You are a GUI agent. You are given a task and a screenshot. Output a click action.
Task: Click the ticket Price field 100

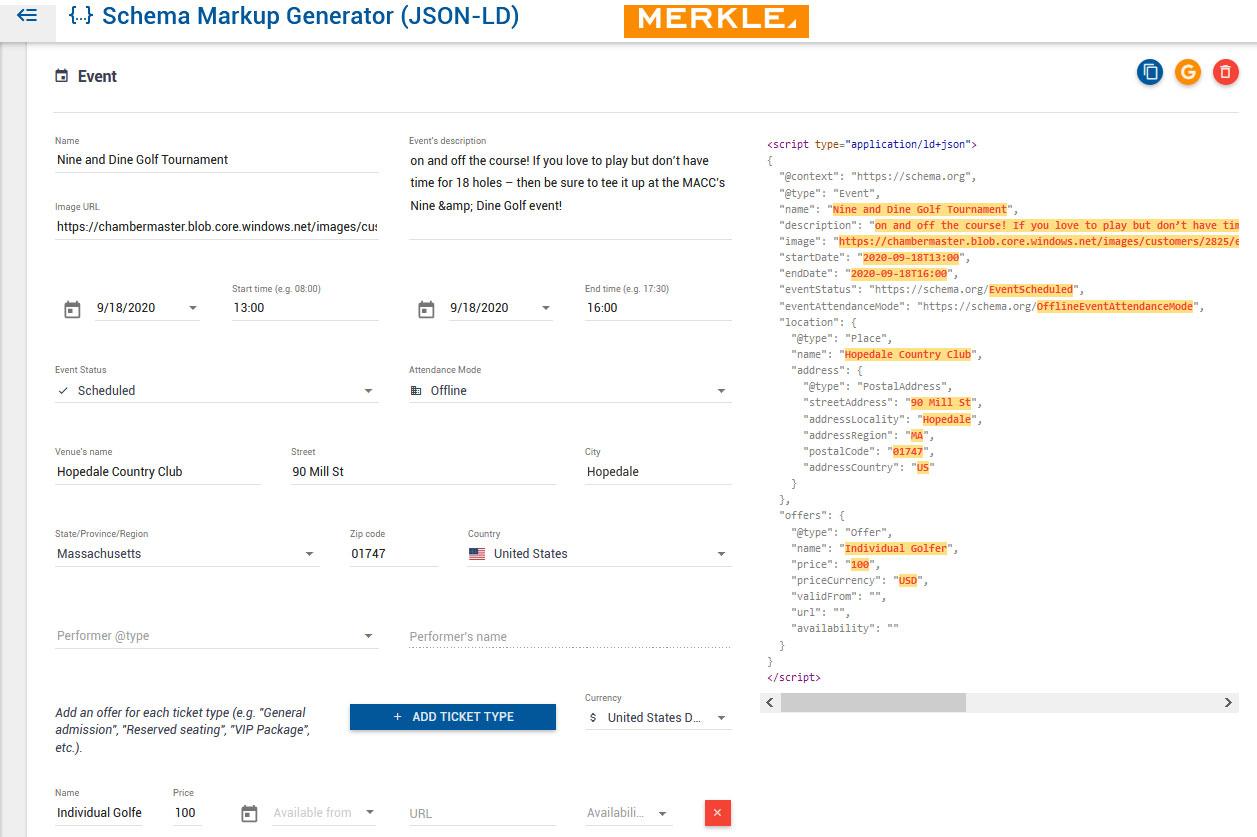click(x=187, y=813)
